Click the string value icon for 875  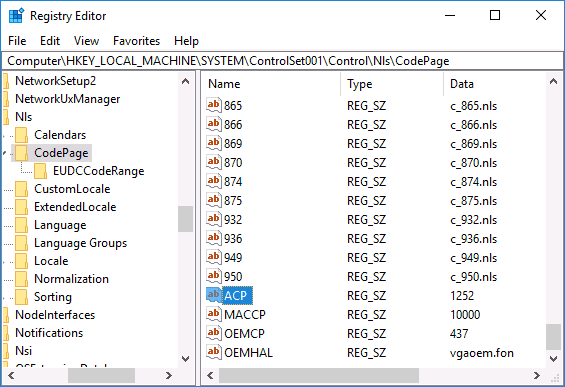click(x=213, y=200)
